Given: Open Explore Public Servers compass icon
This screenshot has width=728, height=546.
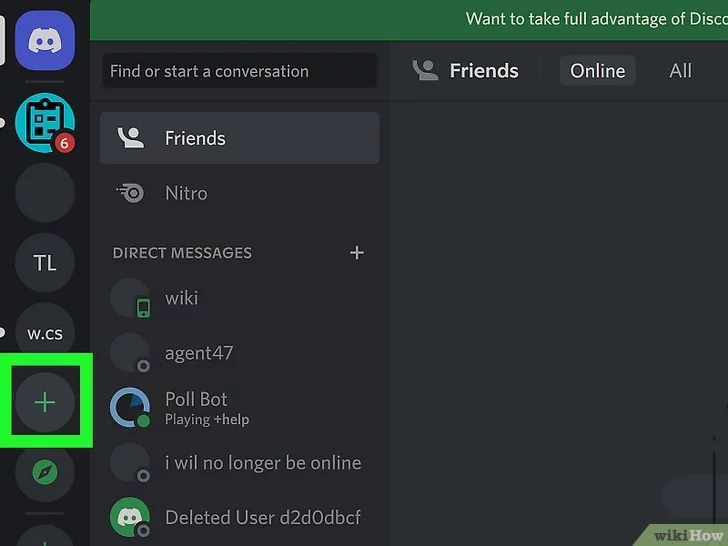Looking at the screenshot, I should pyautogui.click(x=45, y=471).
